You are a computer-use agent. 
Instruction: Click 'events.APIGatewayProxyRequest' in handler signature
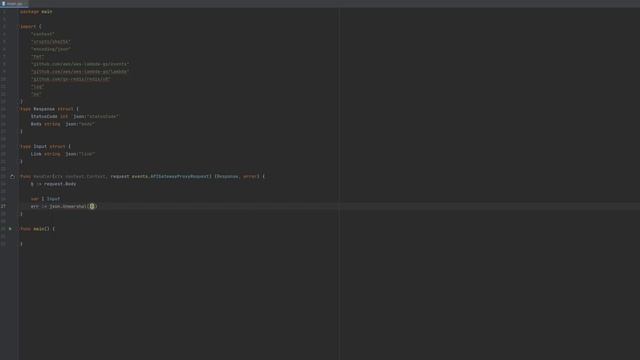(x=171, y=176)
